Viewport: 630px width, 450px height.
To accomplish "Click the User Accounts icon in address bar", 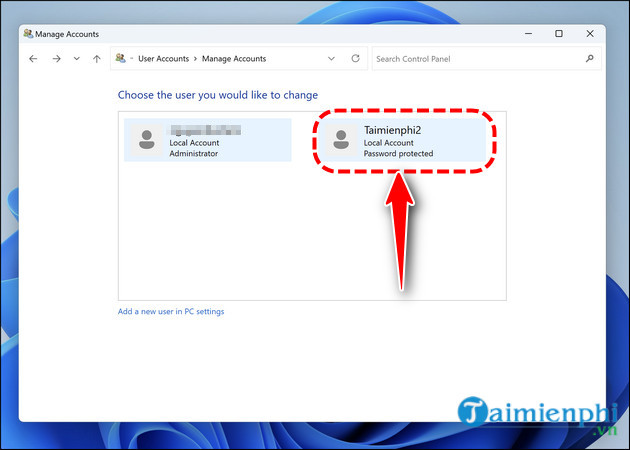I will click(121, 58).
